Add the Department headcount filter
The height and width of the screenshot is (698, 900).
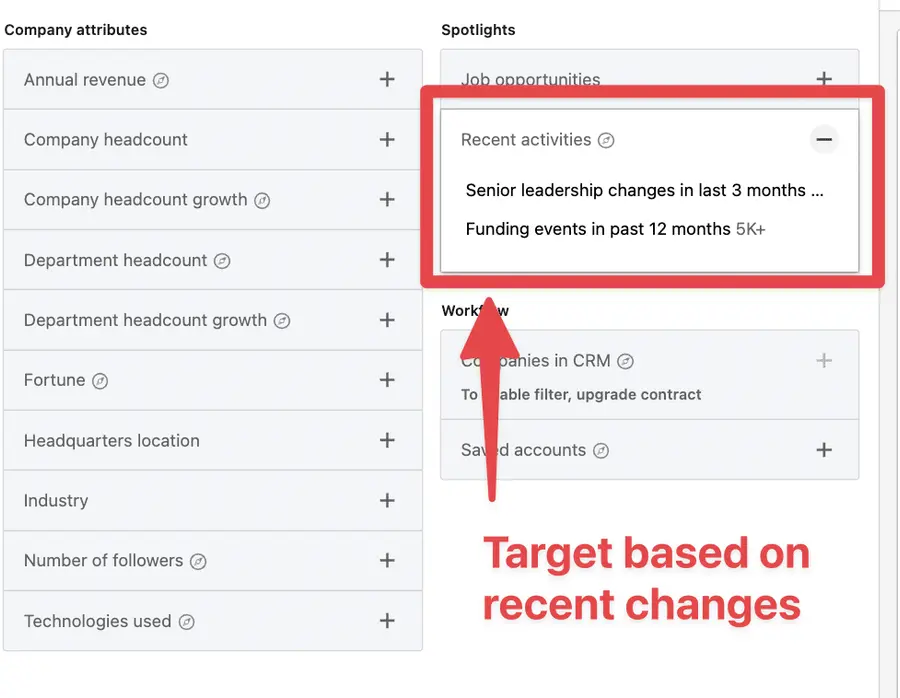[x=387, y=259]
